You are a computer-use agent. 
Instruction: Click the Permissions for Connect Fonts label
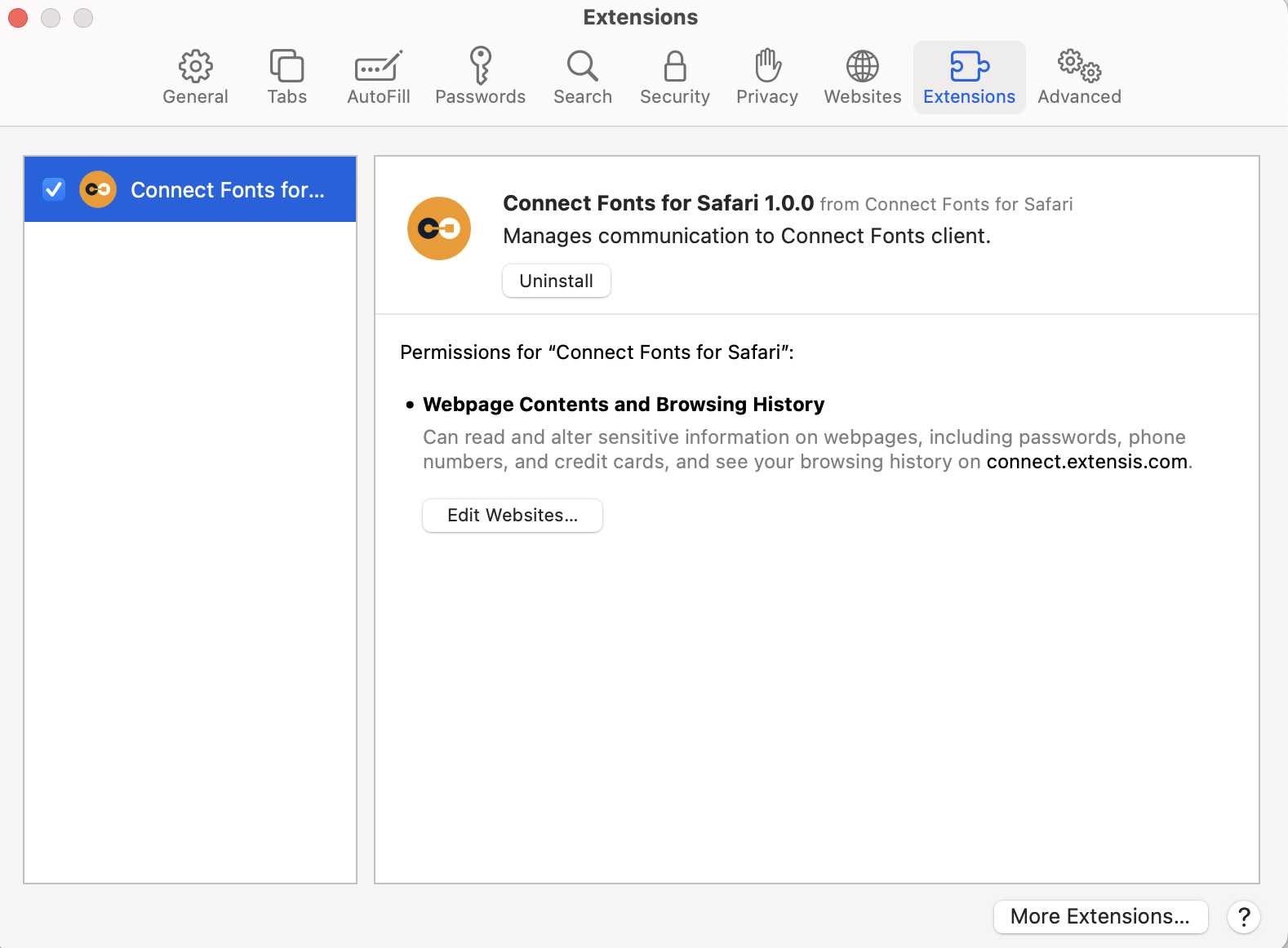click(597, 352)
